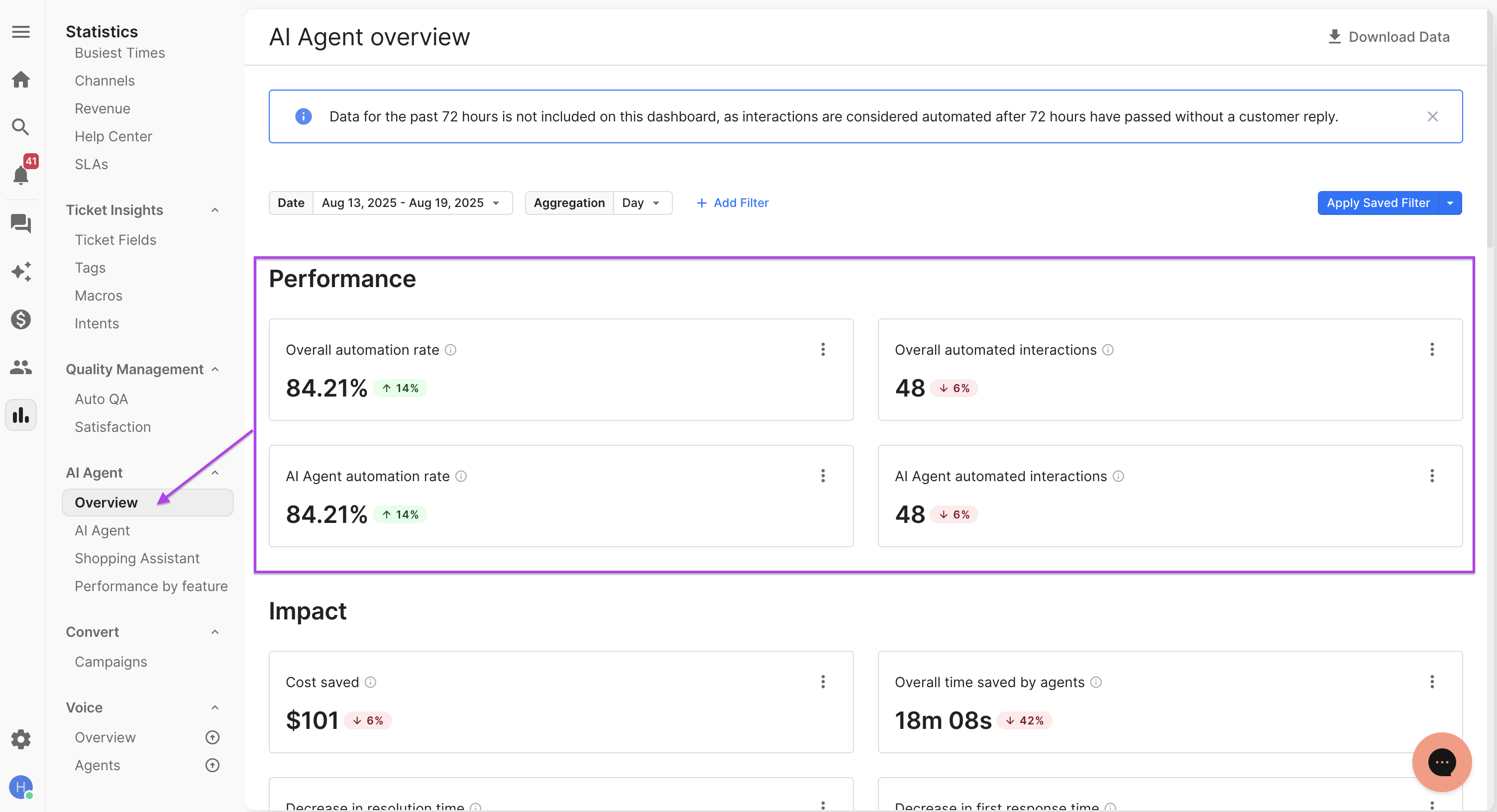Click Download Data
This screenshot has height=812, width=1497.
1389,37
